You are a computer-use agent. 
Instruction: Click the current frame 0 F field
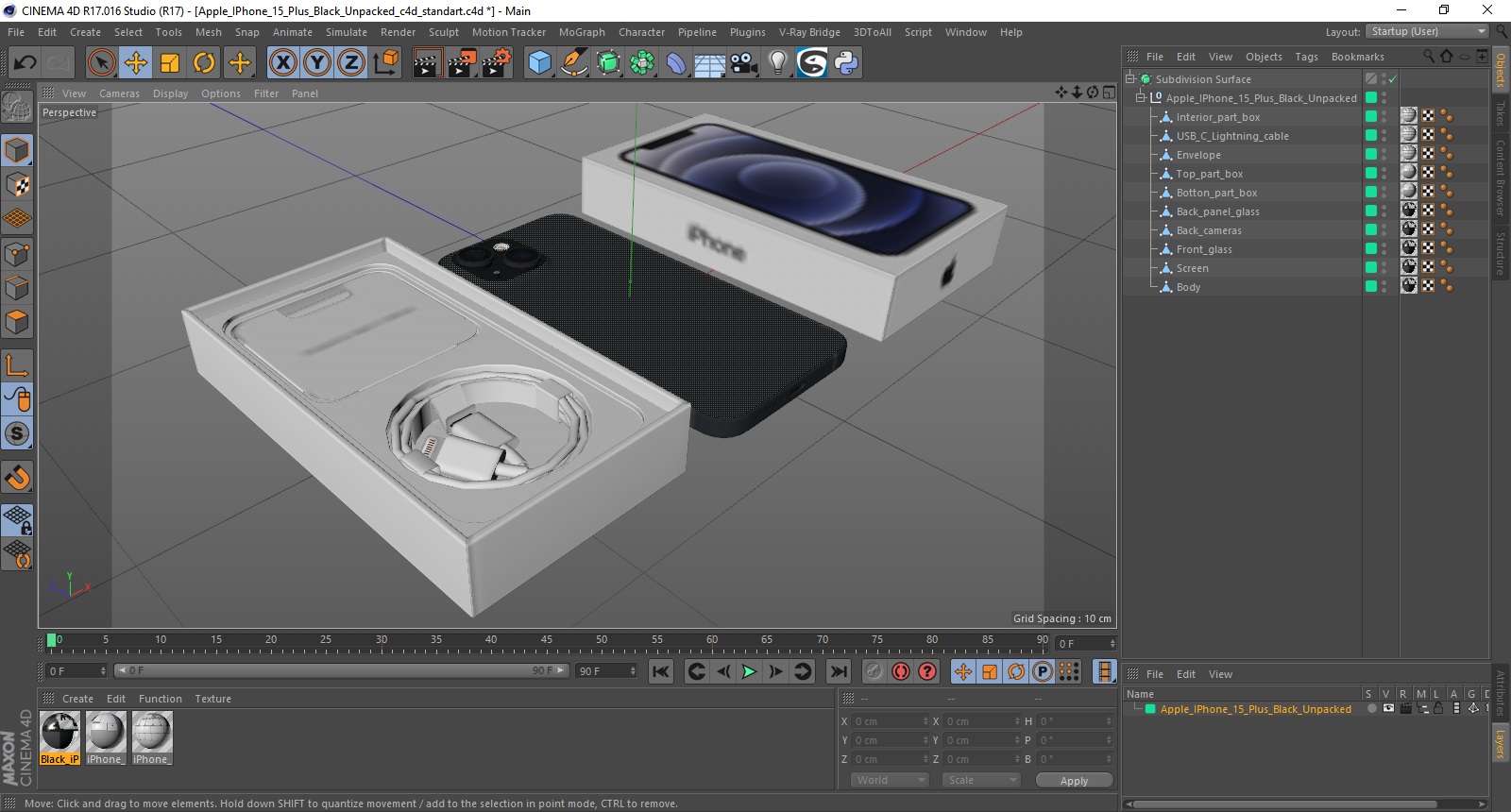pos(76,670)
